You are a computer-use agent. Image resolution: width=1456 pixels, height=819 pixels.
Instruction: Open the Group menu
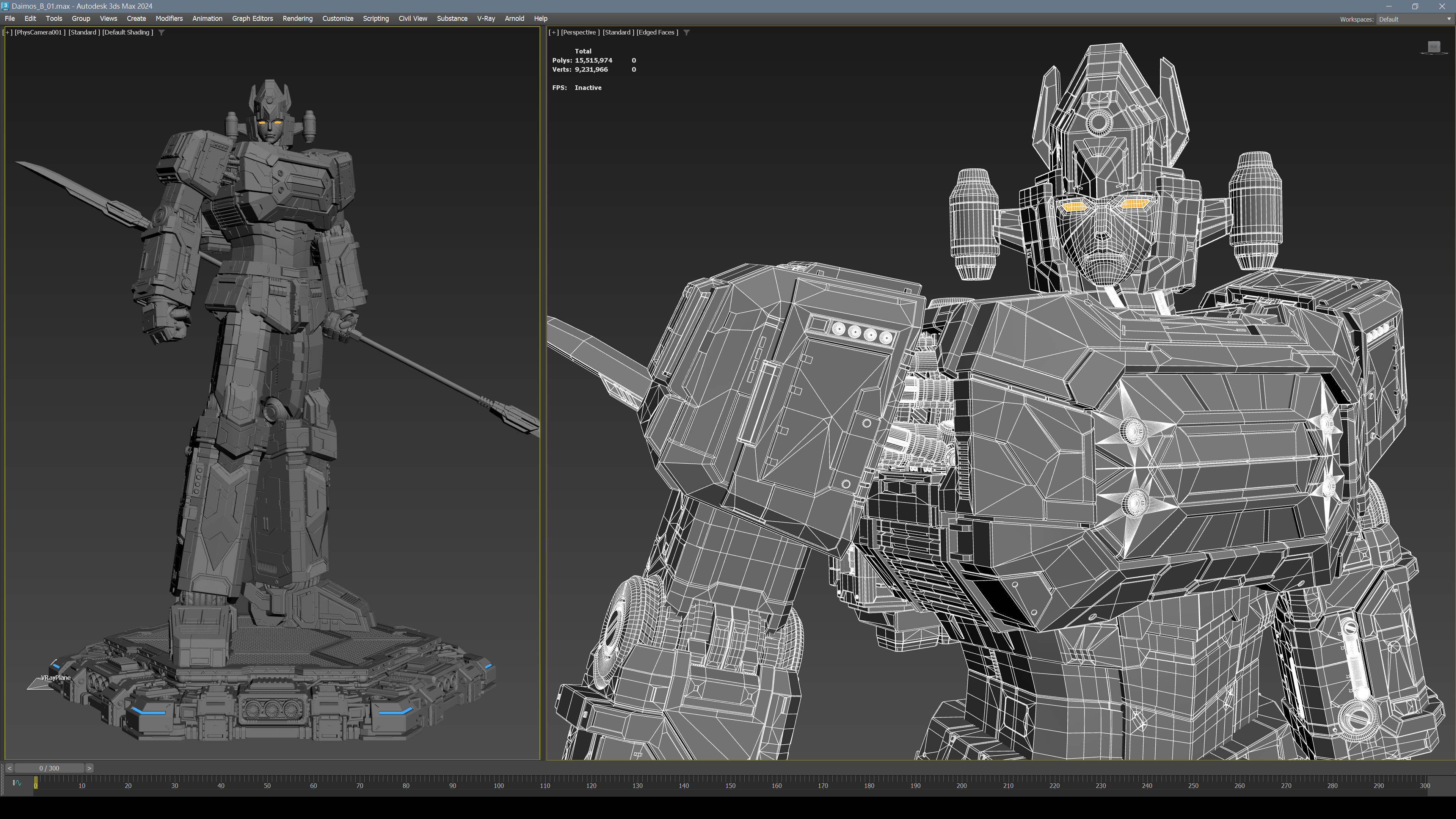[x=81, y=19]
